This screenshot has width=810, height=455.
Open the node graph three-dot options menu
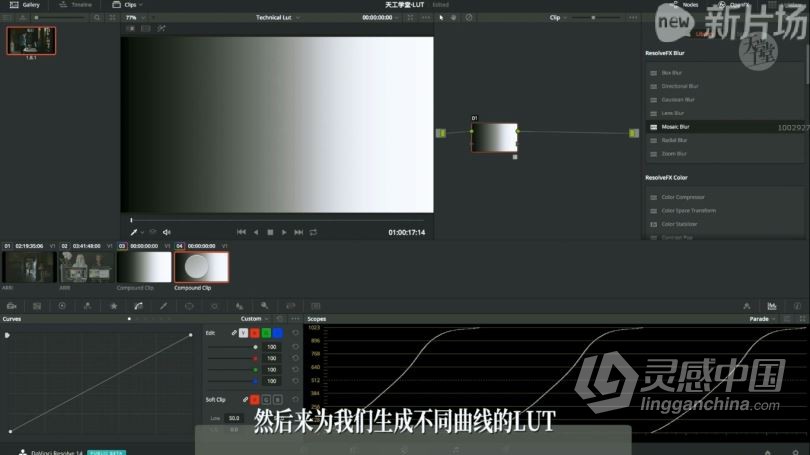pos(633,18)
